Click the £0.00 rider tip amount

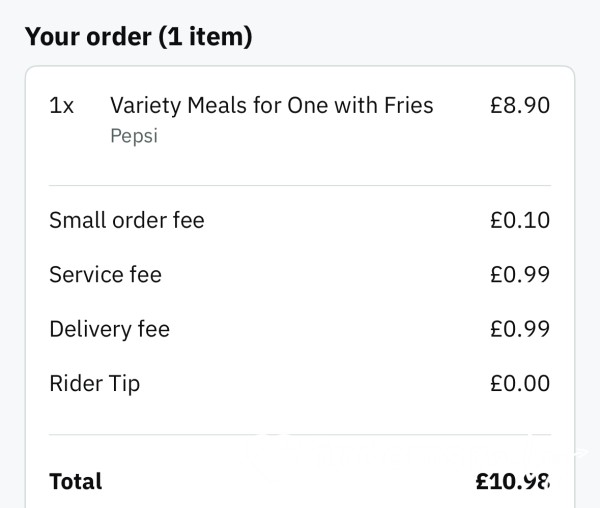pos(520,383)
